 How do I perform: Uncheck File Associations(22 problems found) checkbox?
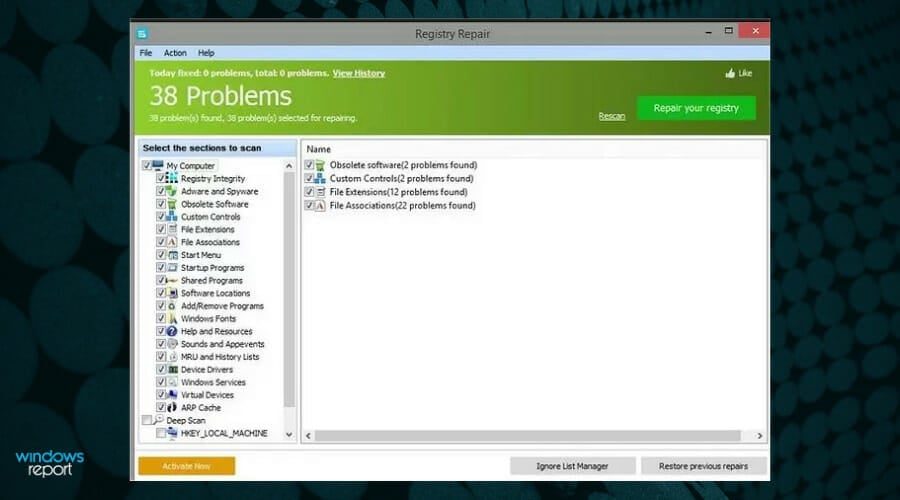(x=309, y=206)
